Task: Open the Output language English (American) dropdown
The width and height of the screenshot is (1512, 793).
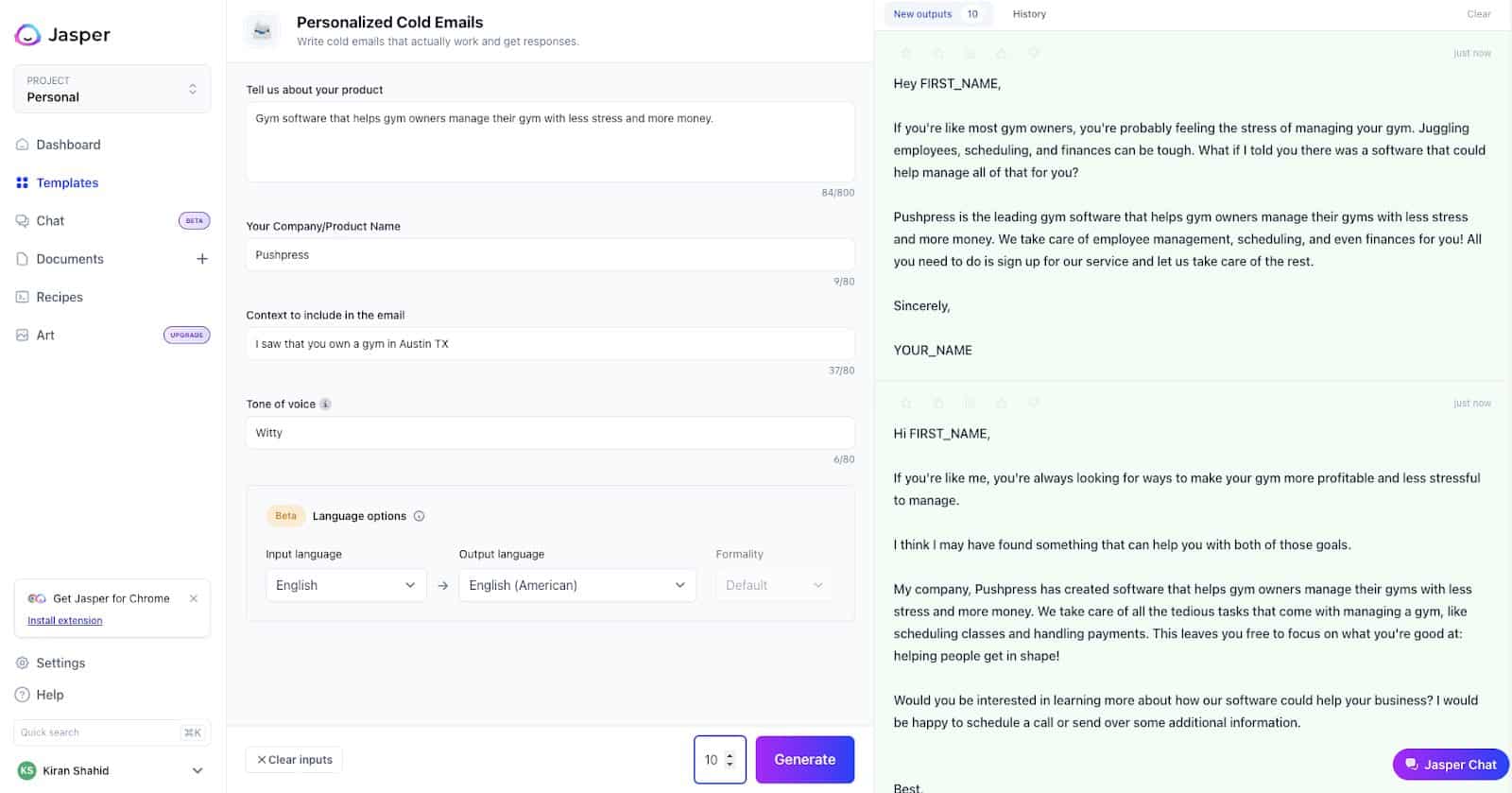Action: (x=576, y=585)
